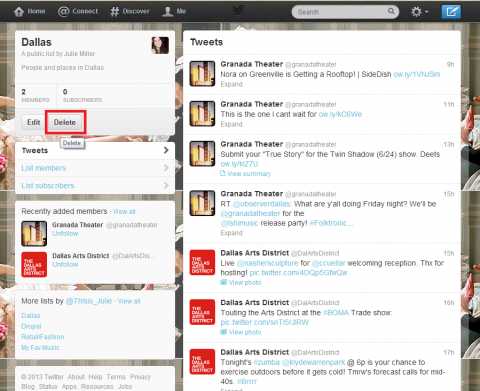Click into the Search field

click(345, 12)
